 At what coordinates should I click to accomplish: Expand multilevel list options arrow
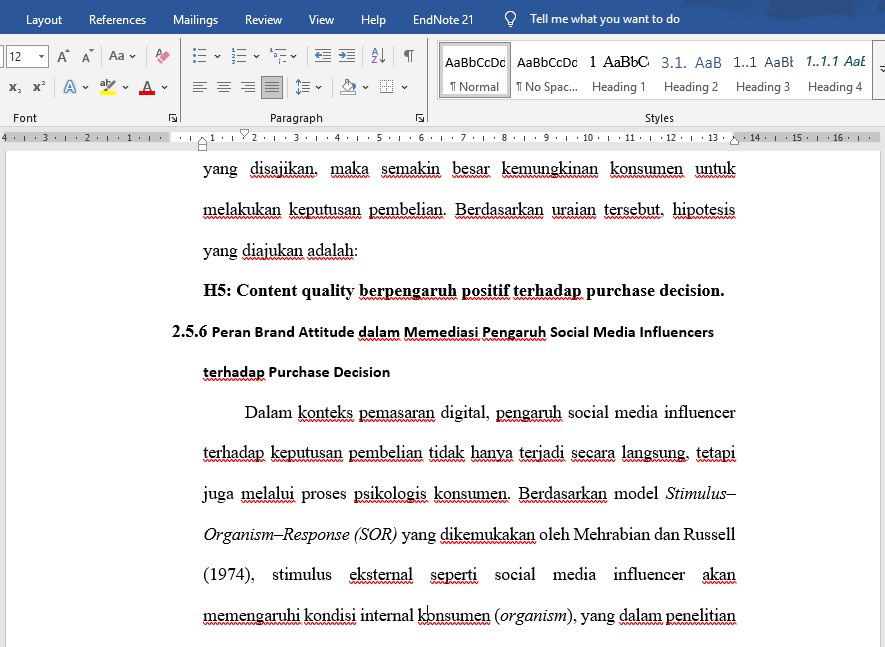(x=293, y=56)
